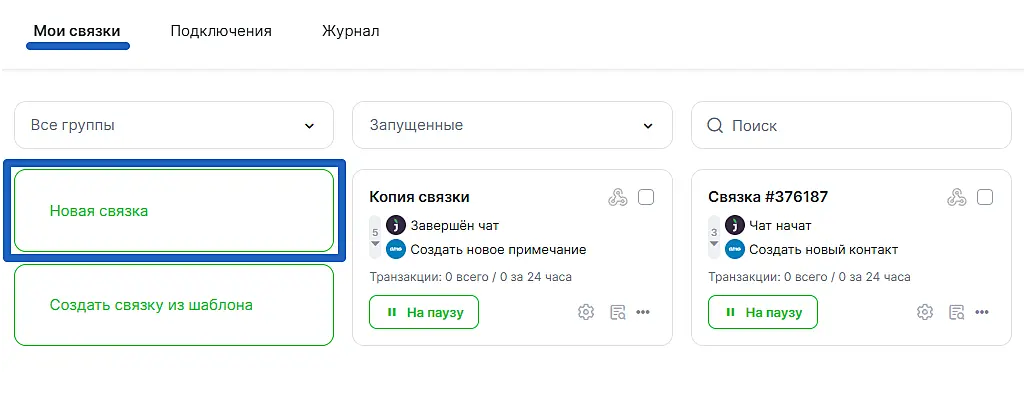Open three-dot menu on Связка #376187 card
The height and width of the screenshot is (419, 1024).
(982, 312)
